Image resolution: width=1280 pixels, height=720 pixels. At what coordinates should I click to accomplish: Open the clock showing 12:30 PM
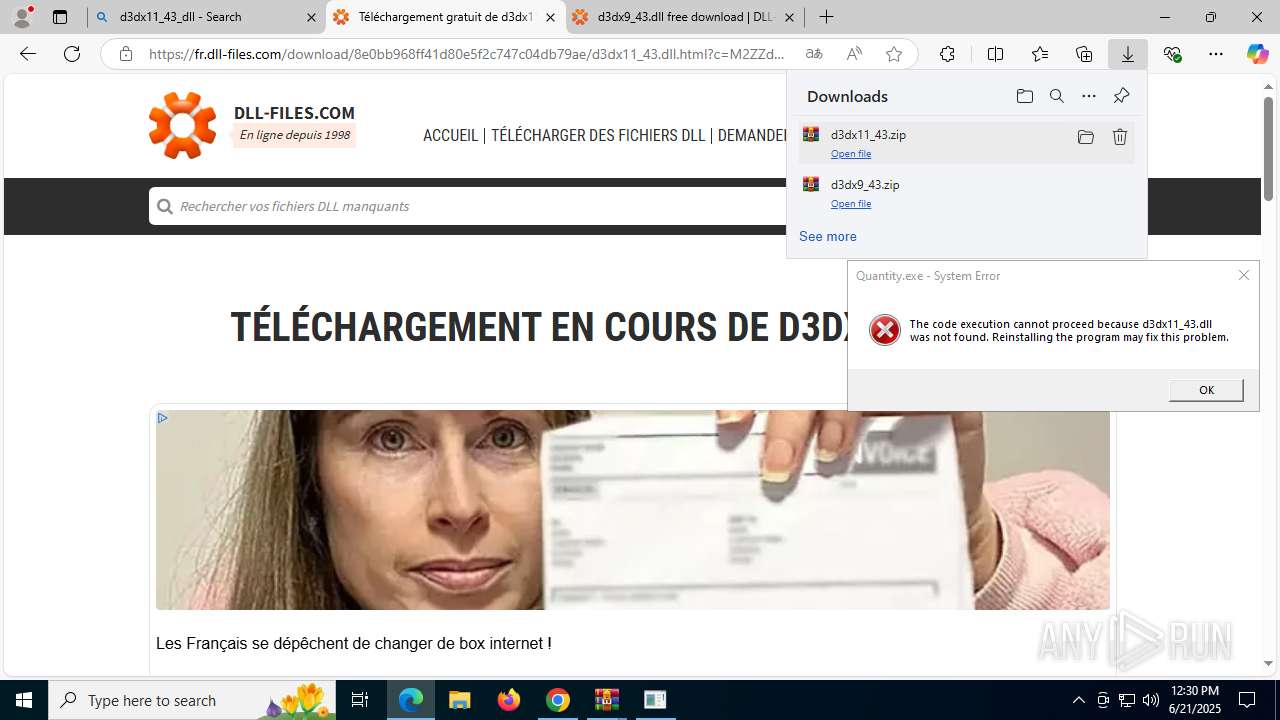click(x=1194, y=700)
